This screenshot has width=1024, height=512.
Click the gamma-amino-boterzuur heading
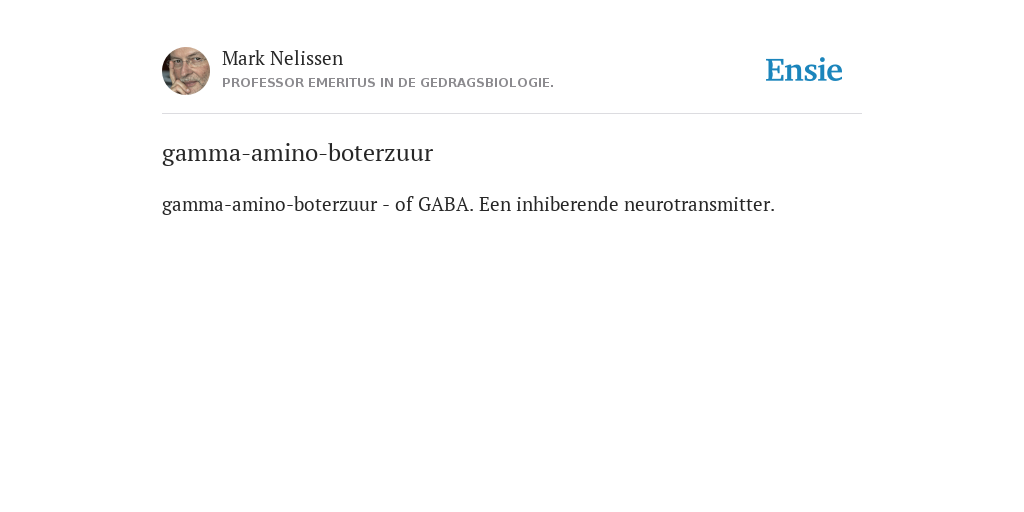(x=297, y=153)
